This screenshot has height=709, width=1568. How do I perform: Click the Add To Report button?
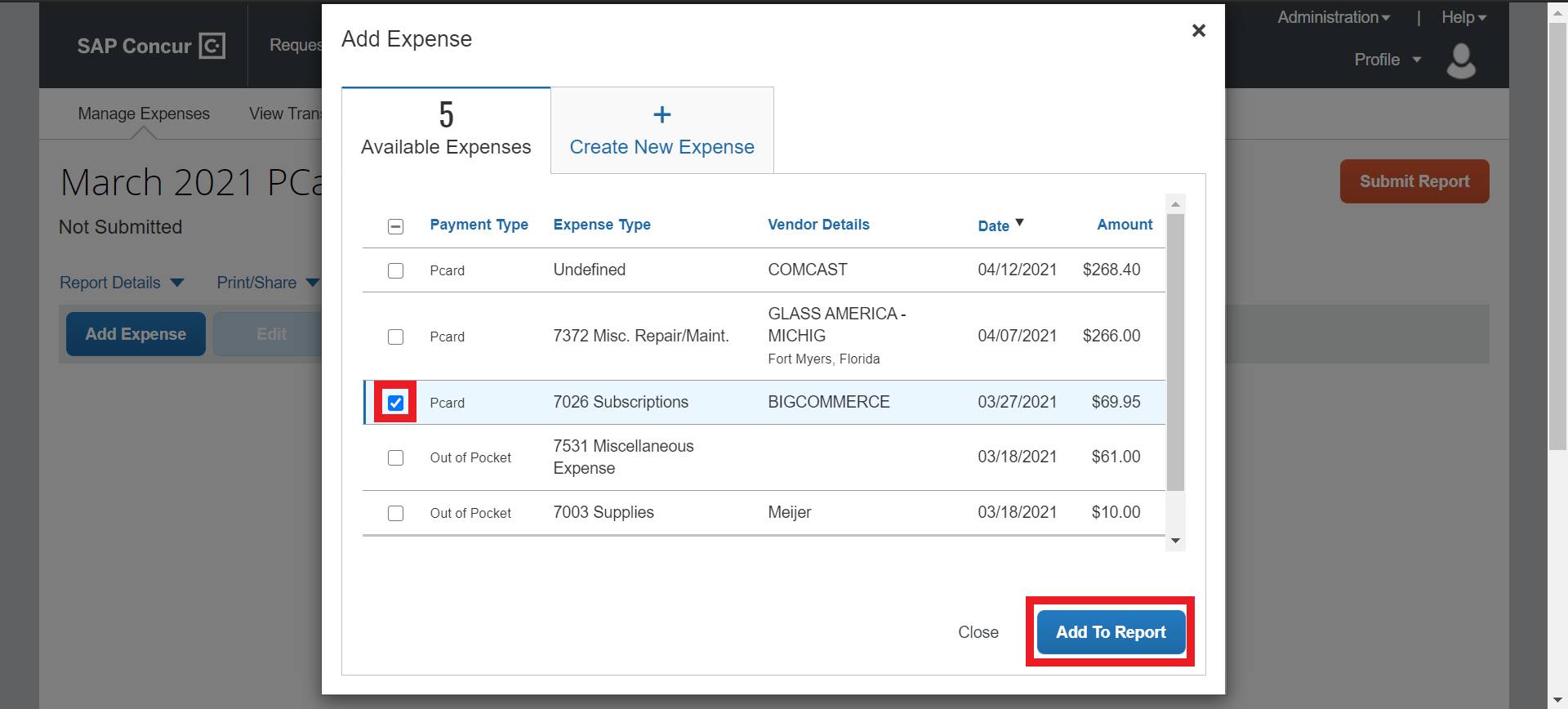(x=1110, y=632)
